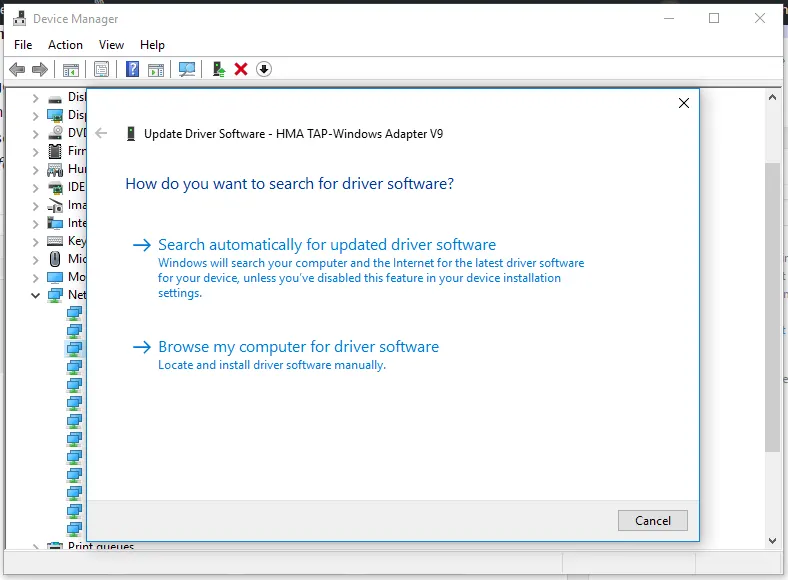Image resolution: width=788 pixels, height=580 pixels.
Task: Click the Back arrow in Device Manager toolbar
Action: pyautogui.click(x=17, y=69)
